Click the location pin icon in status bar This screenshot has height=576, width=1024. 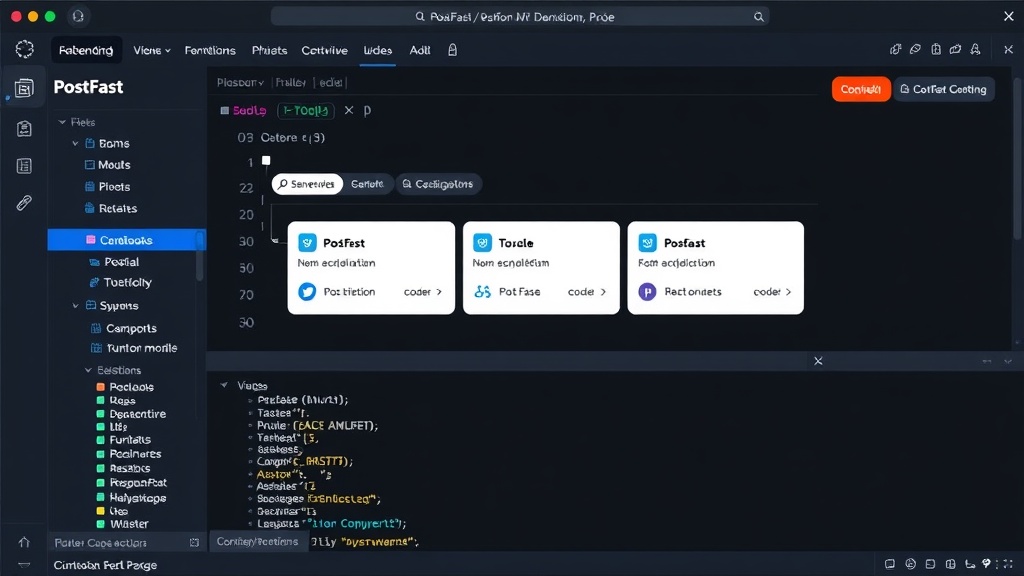(986, 564)
